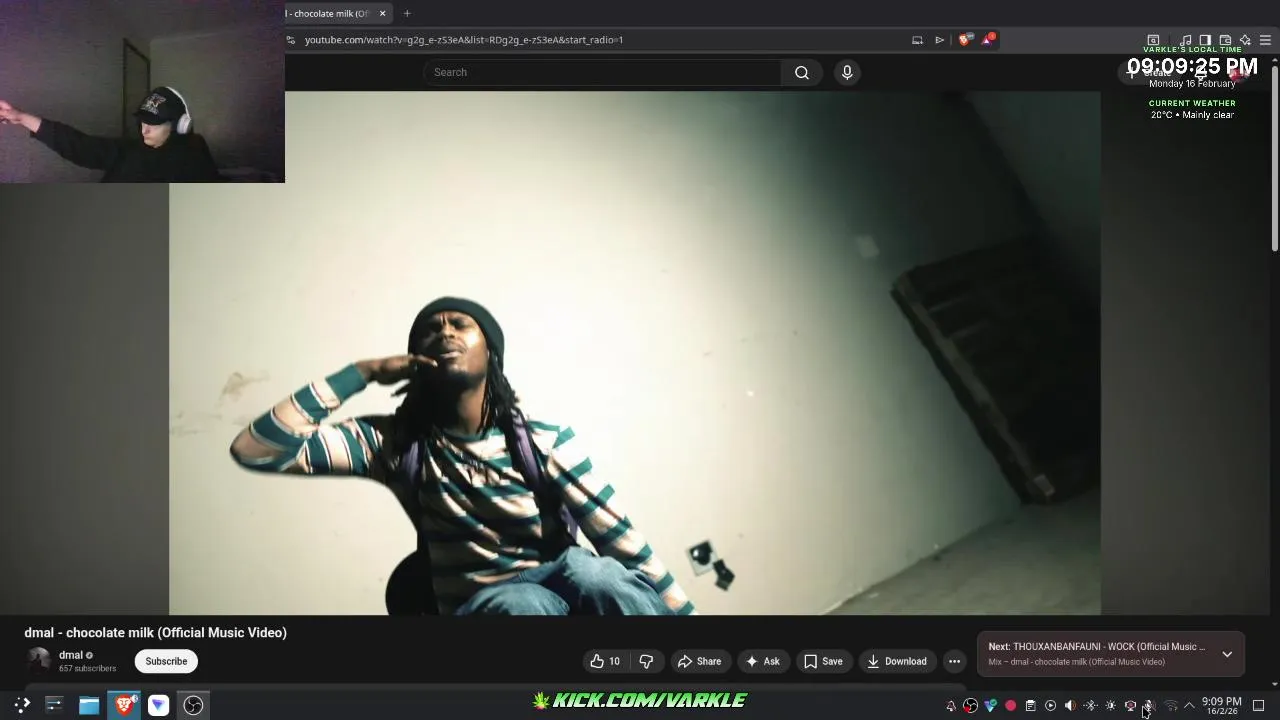This screenshot has width=1280, height=720.
Task: Open screen brightness tray icon
Action: (1110, 706)
